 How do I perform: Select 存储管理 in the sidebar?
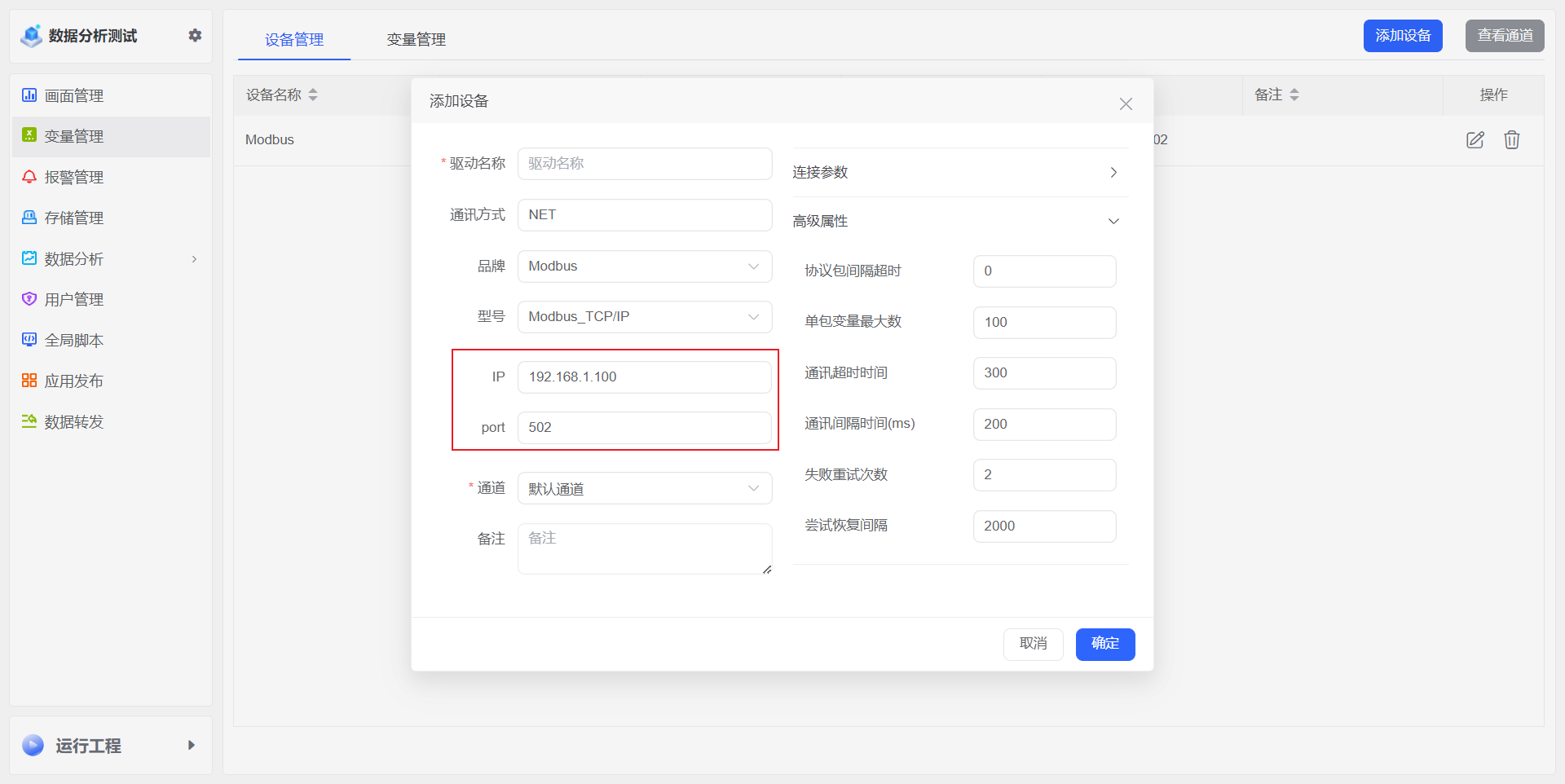click(73, 218)
